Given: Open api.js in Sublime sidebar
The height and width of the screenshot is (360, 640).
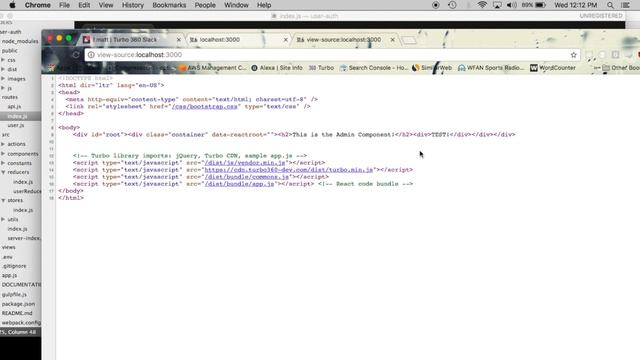Looking at the screenshot, I should pyautogui.click(x=14, y=107).
